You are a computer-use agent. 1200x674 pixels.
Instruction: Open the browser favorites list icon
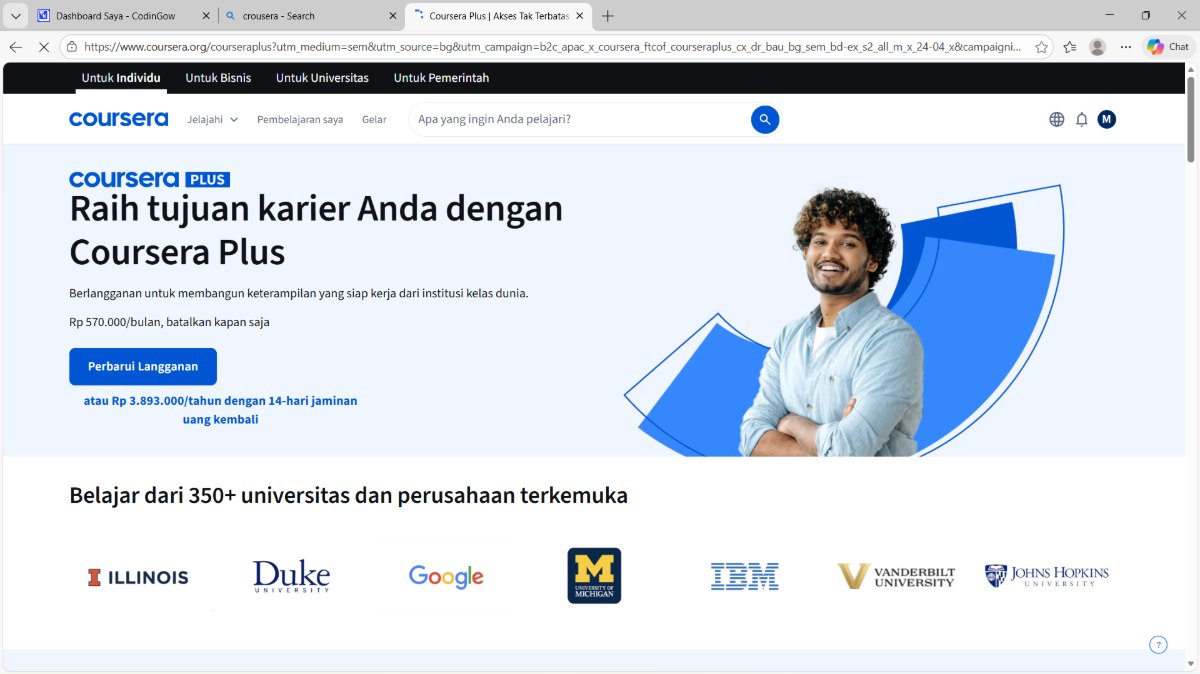coord(1070,47)
